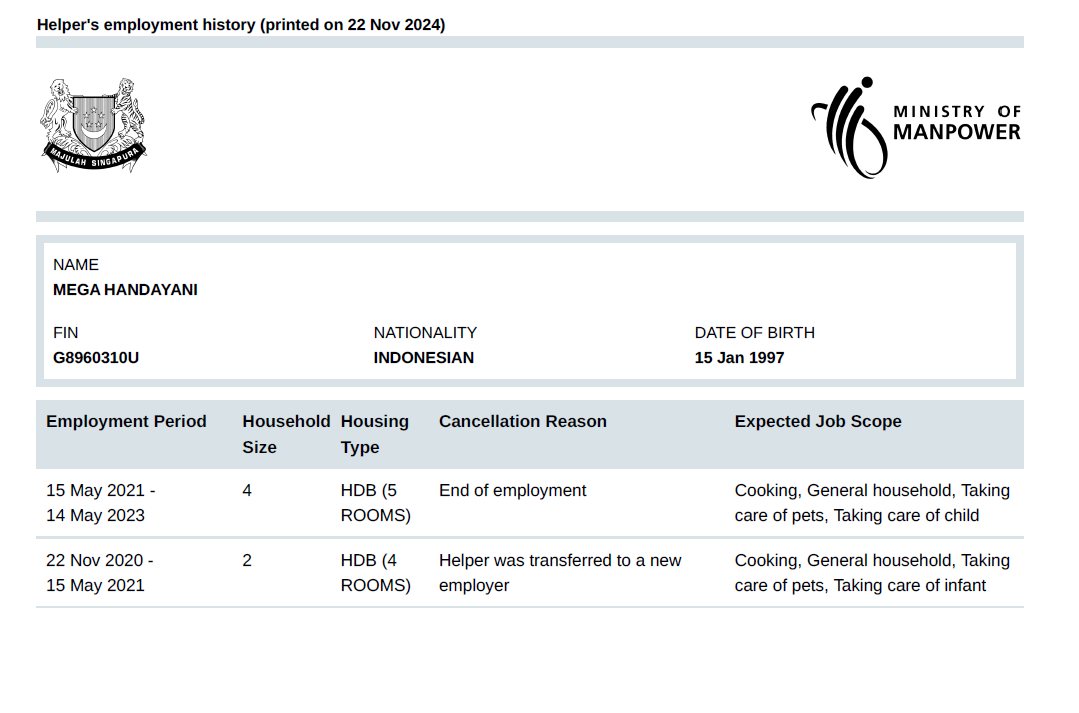1079x713 pixels.
Task: Click the Household Size column header
Action: (285, 434)
